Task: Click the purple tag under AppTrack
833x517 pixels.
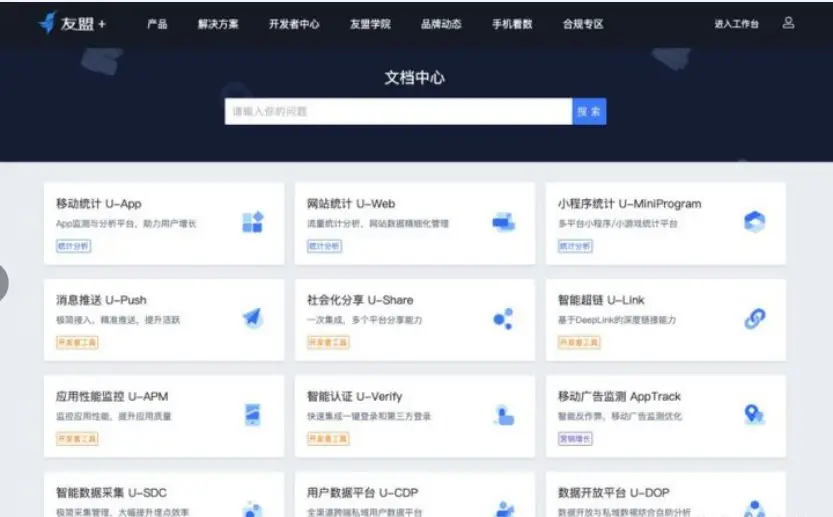Action: [575, 438]
